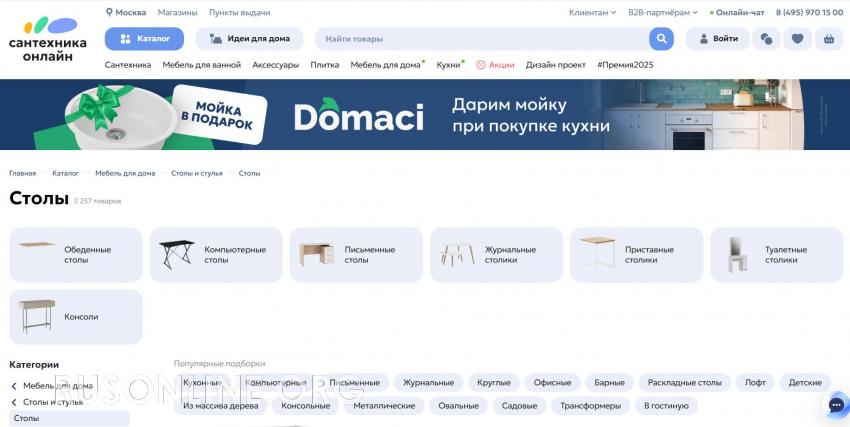Click the Войти login button
This screenshot has width=850, height=427.
(x=718, y=39)
